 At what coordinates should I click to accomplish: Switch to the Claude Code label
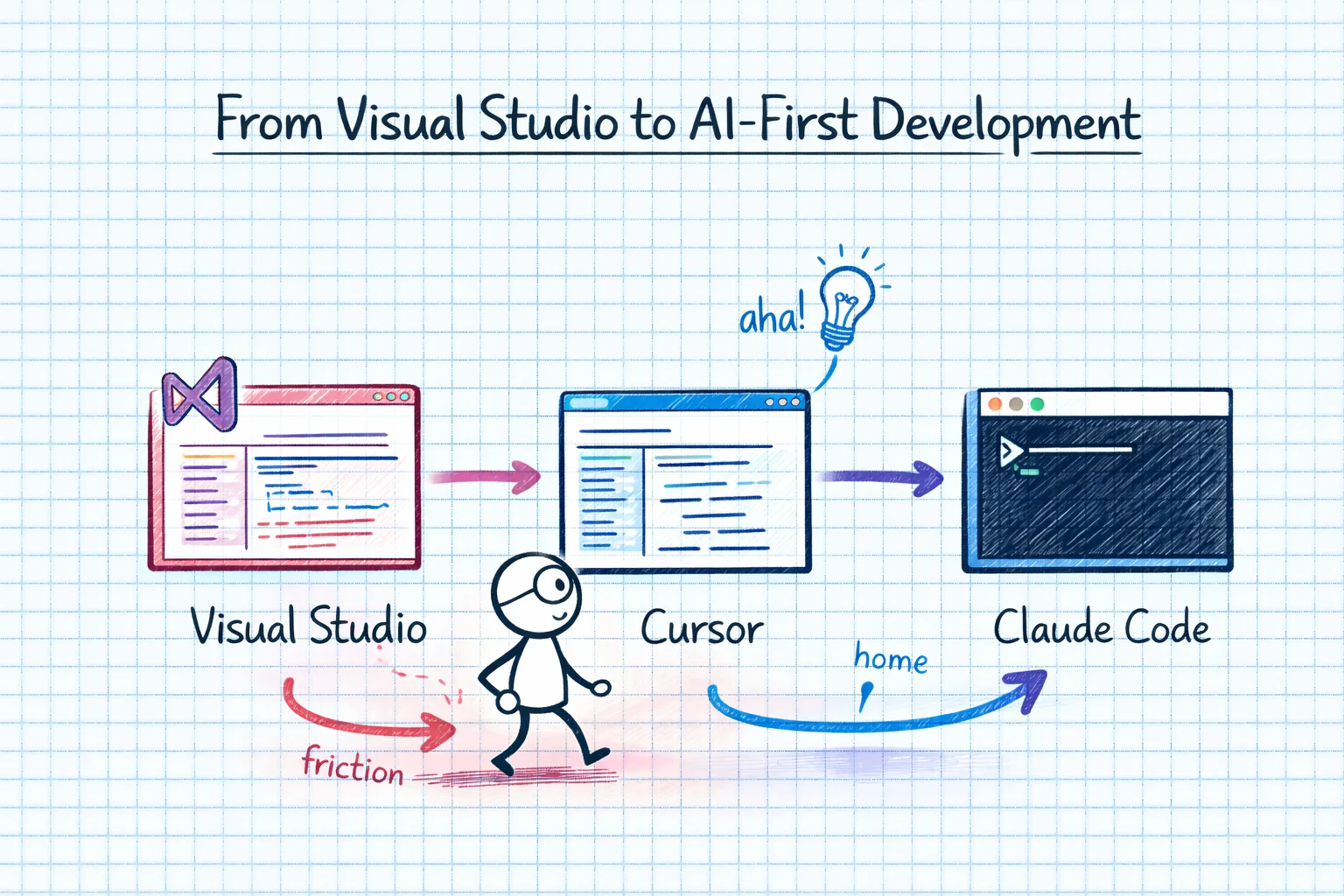click(1102, 626)
